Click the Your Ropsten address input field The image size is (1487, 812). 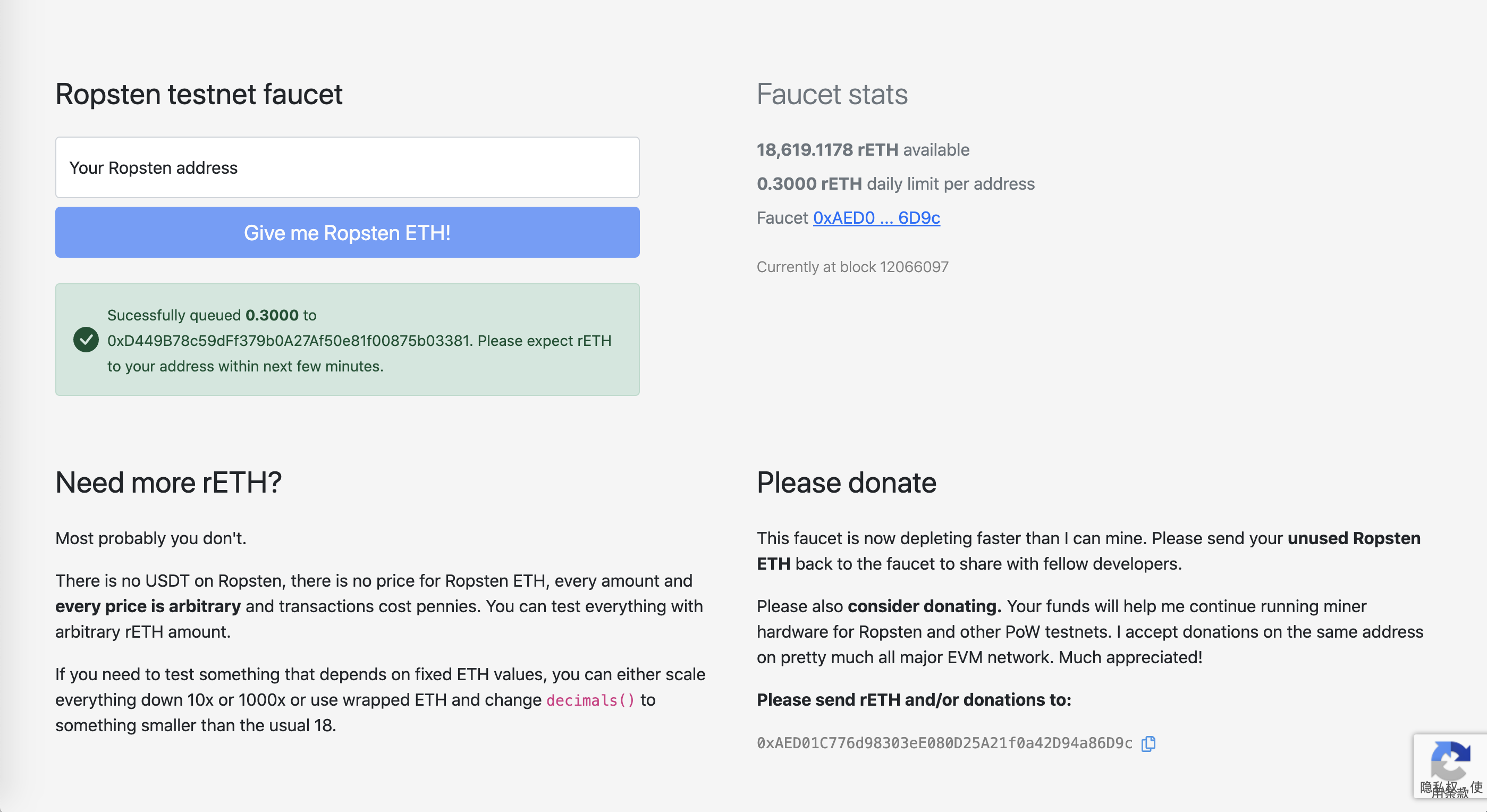coord(347,167)
